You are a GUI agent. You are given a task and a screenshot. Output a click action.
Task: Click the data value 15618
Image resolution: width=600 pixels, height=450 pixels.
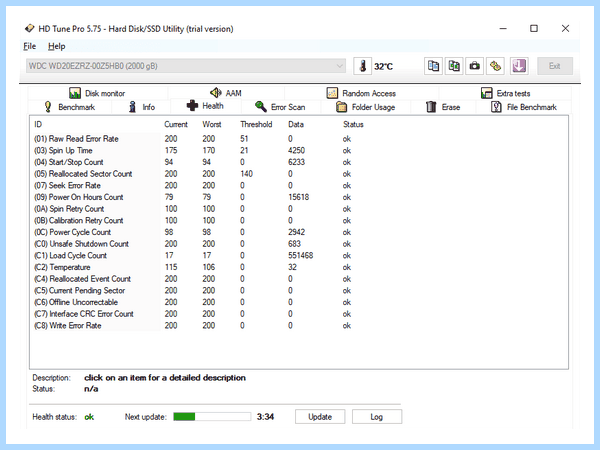298,197
